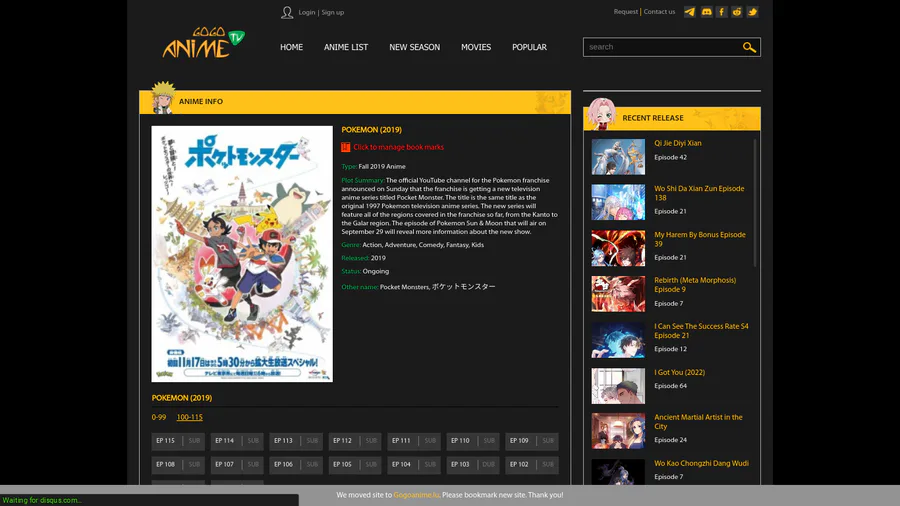The width and height of the screenshot is (900, 506).
Task: Click the GogoAnime TV logo
Action: [x=203, y=42]
